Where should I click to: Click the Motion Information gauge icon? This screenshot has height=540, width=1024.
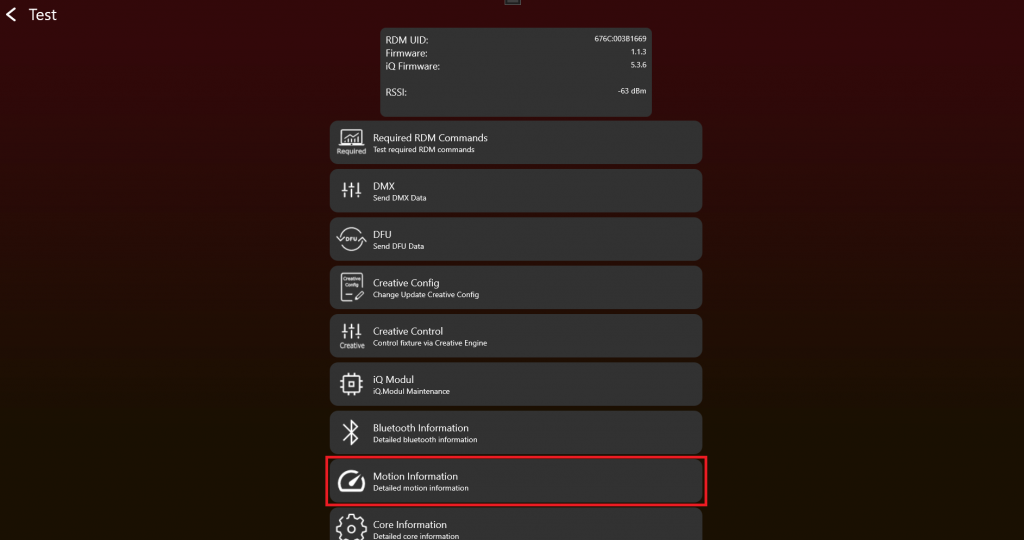click(351, 481)
